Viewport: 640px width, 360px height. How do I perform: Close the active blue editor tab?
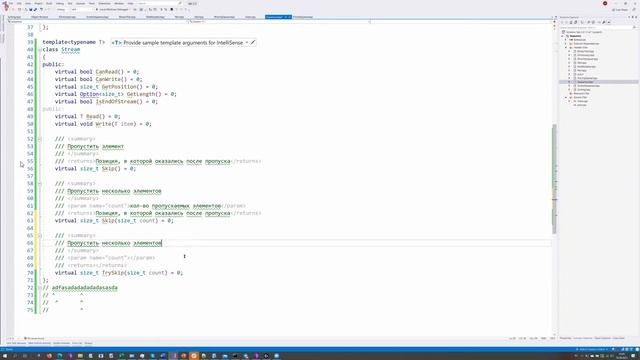289,17
